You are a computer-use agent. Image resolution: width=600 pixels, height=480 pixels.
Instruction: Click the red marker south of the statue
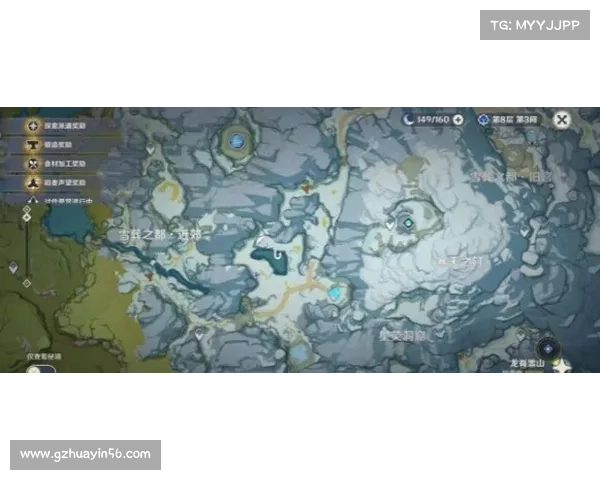coord(305,188)
